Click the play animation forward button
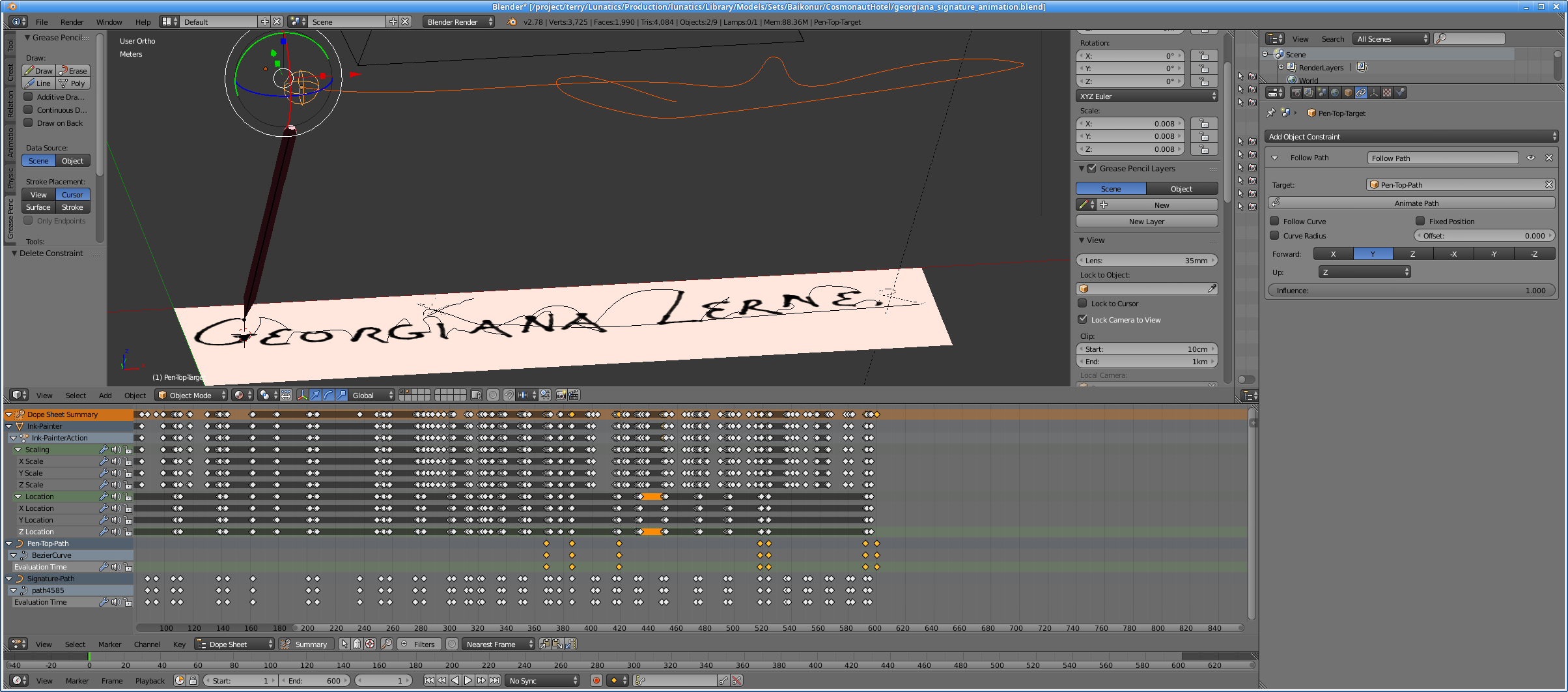The height and width of the screenshot is (692, 1568). point(468,680)
